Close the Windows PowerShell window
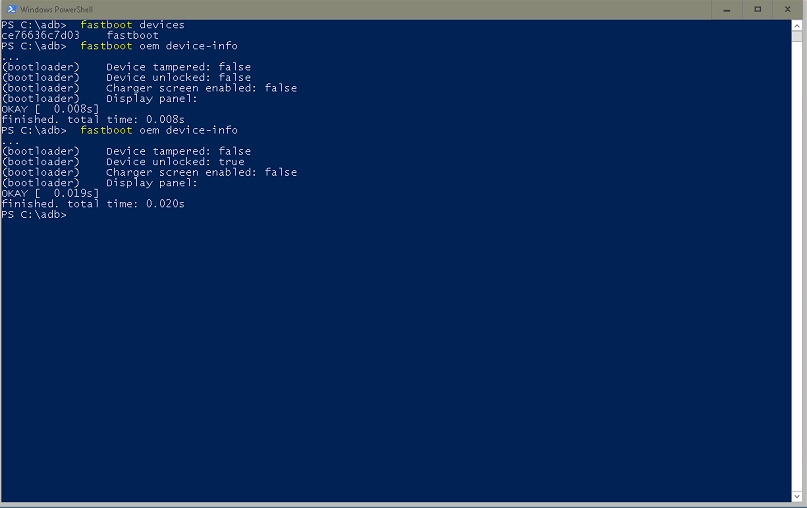Image resolution: width=807 pixels, height=508 pixels. [x=790, y=9]
